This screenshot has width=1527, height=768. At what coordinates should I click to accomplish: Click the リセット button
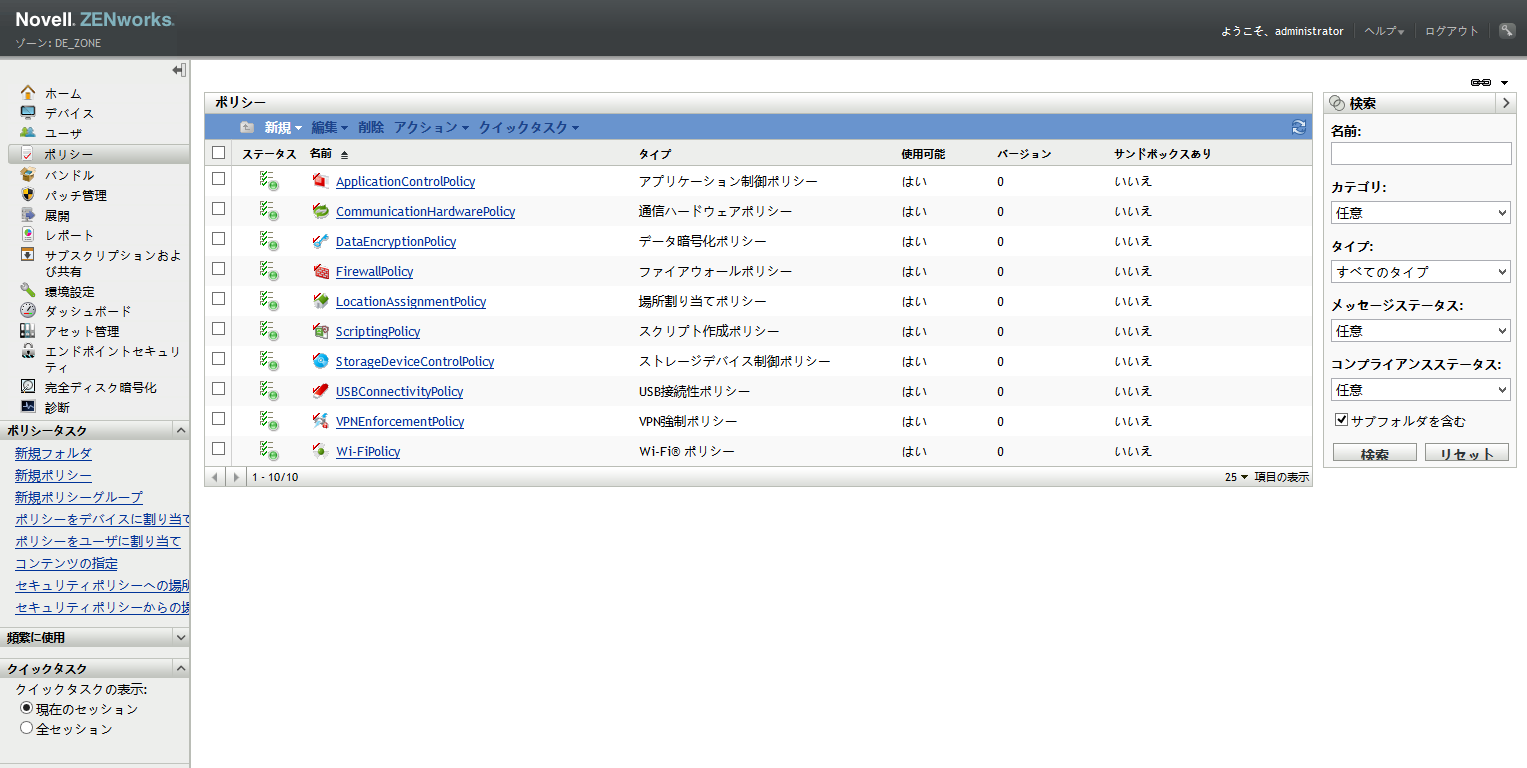(x=1467, y=453)
